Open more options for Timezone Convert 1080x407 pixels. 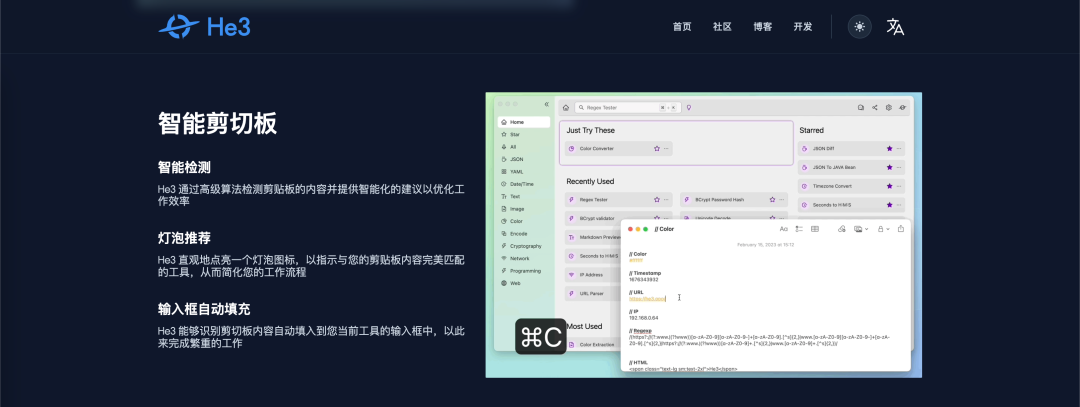[x=899, y=186]
